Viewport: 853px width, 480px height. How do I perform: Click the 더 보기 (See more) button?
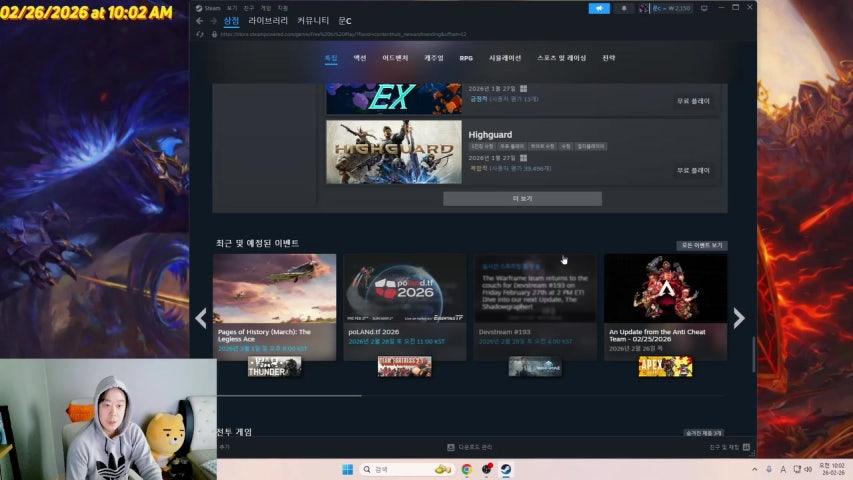[x=522, y=199]
